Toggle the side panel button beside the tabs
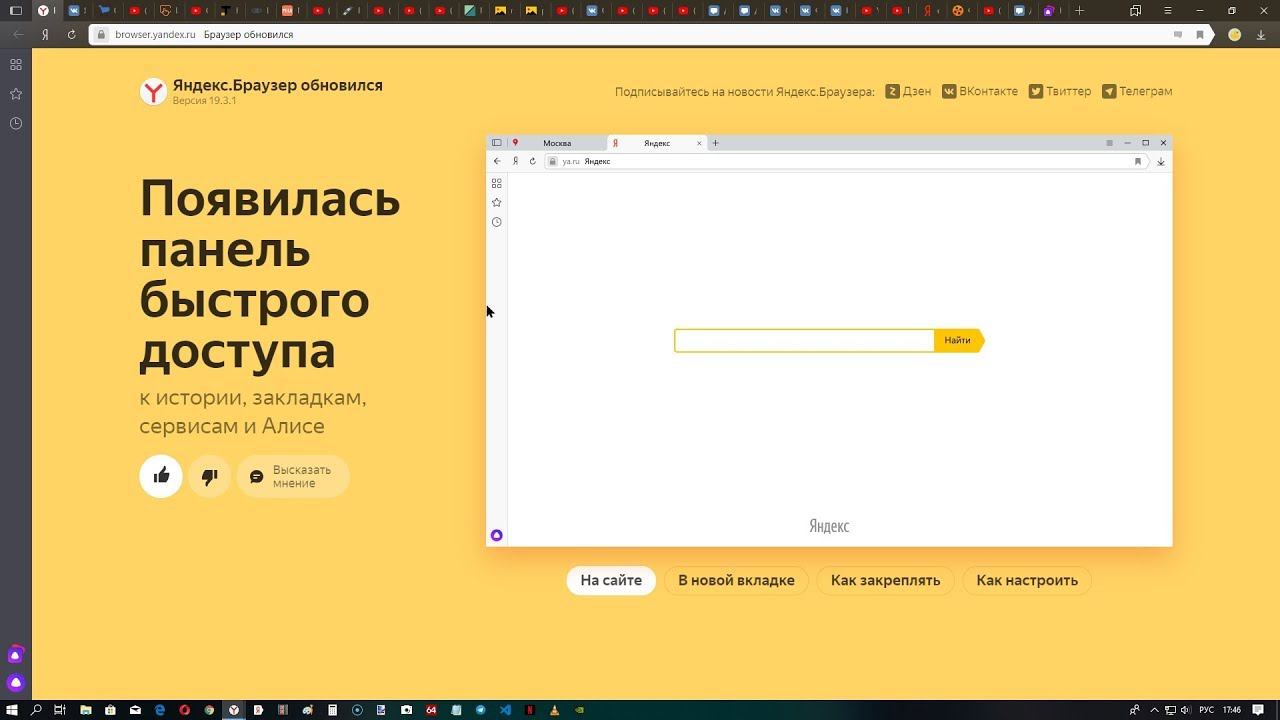1280x720 pixels. click(15, 11)
